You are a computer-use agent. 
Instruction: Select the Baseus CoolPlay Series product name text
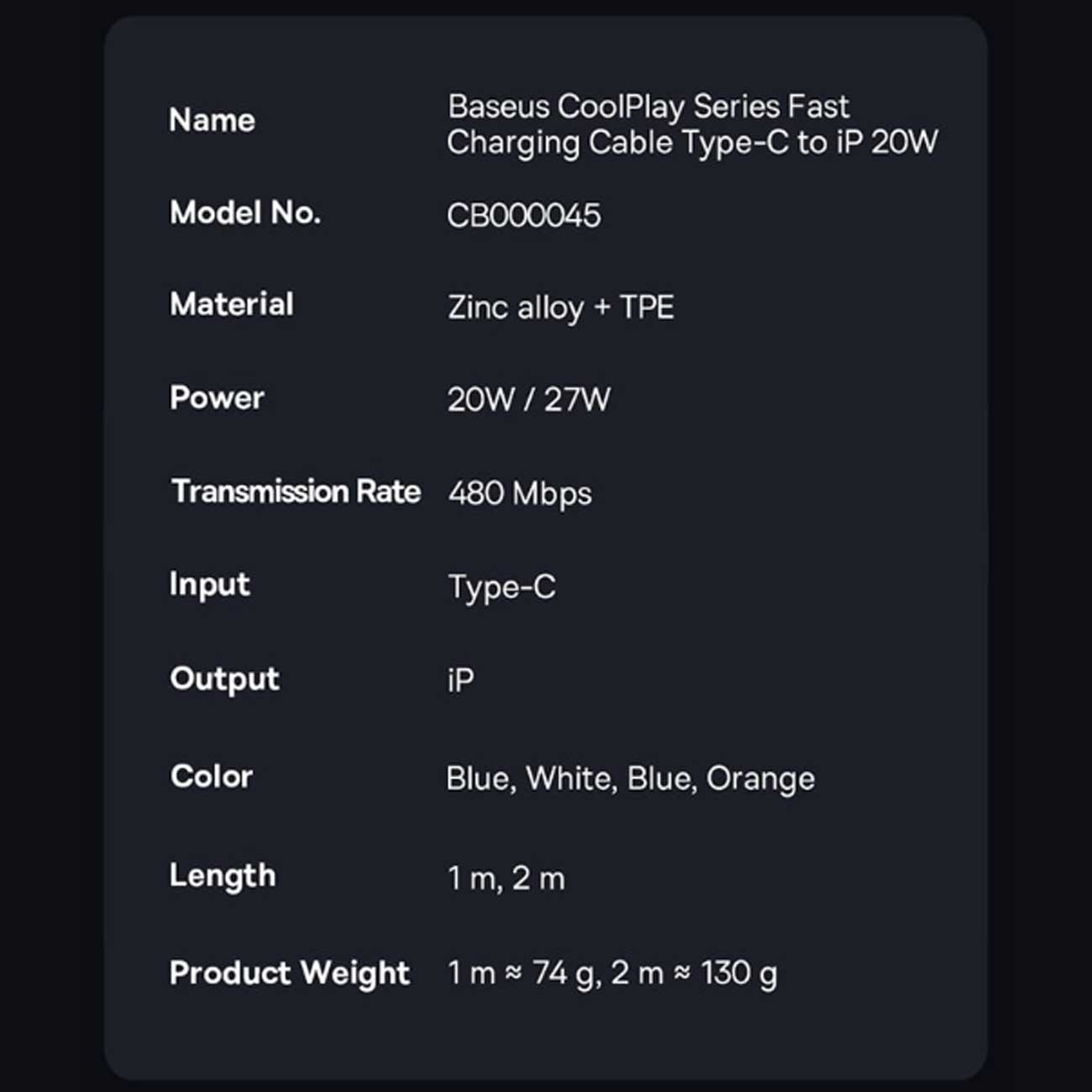point(691,124)
